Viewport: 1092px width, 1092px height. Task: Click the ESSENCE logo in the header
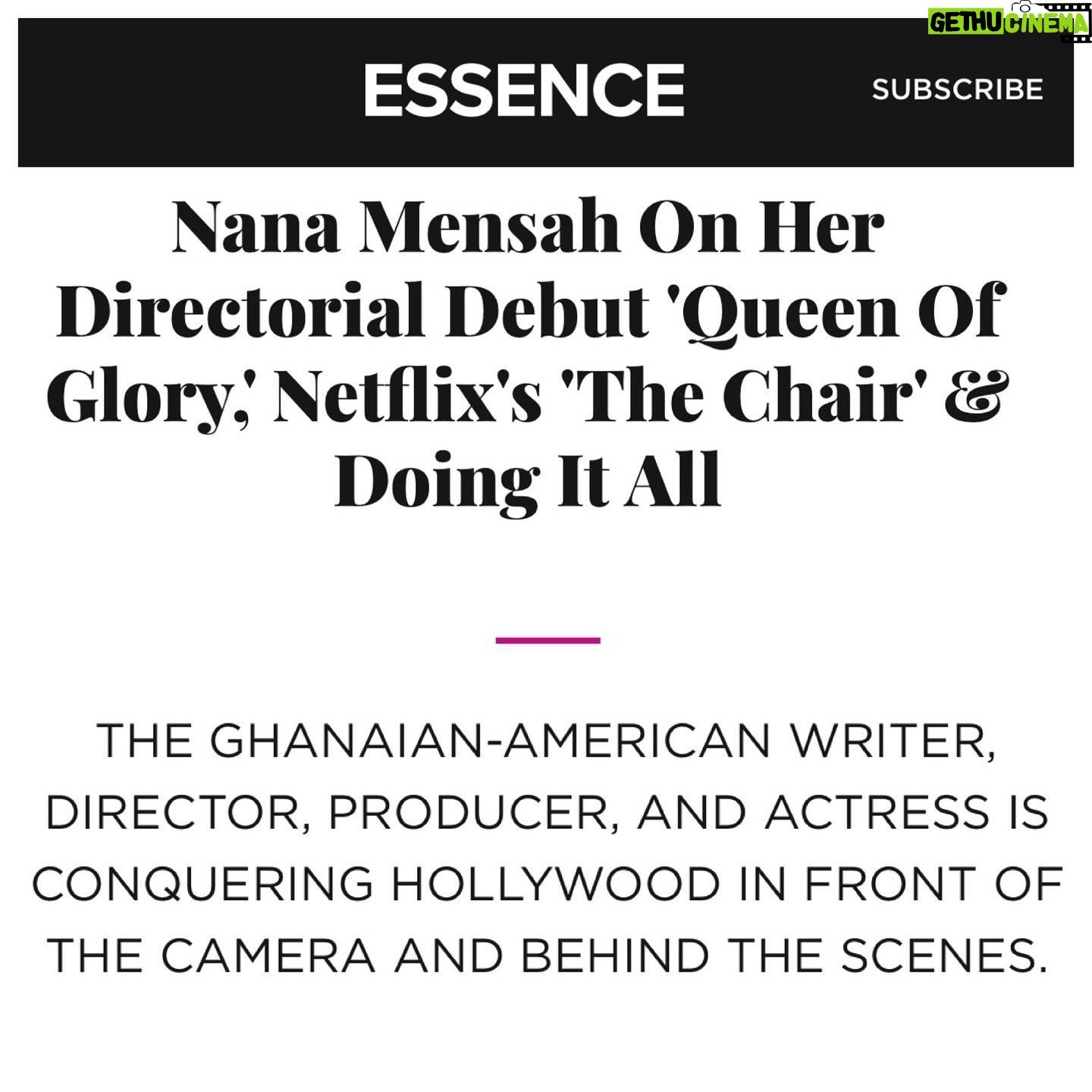pyautogui.click(x=523, y=90)
